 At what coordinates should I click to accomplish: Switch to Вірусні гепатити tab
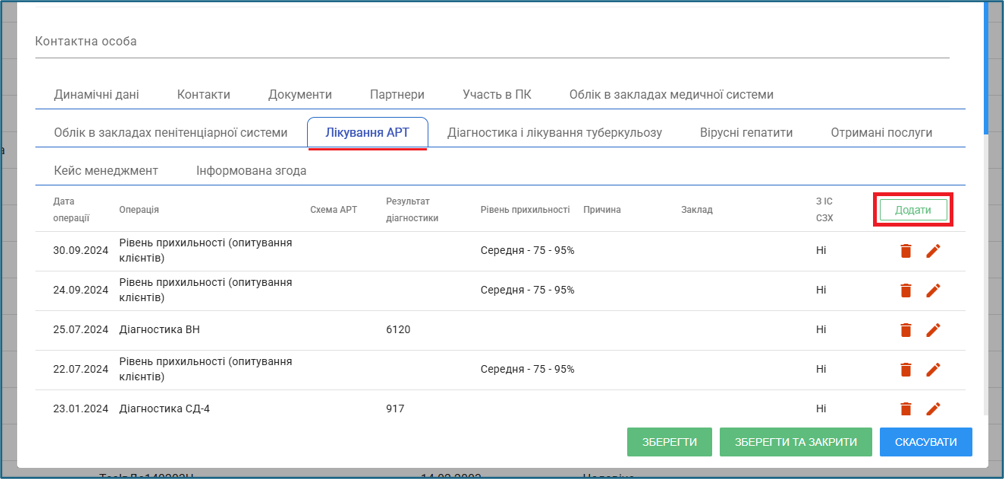click(x=747, y=133)
